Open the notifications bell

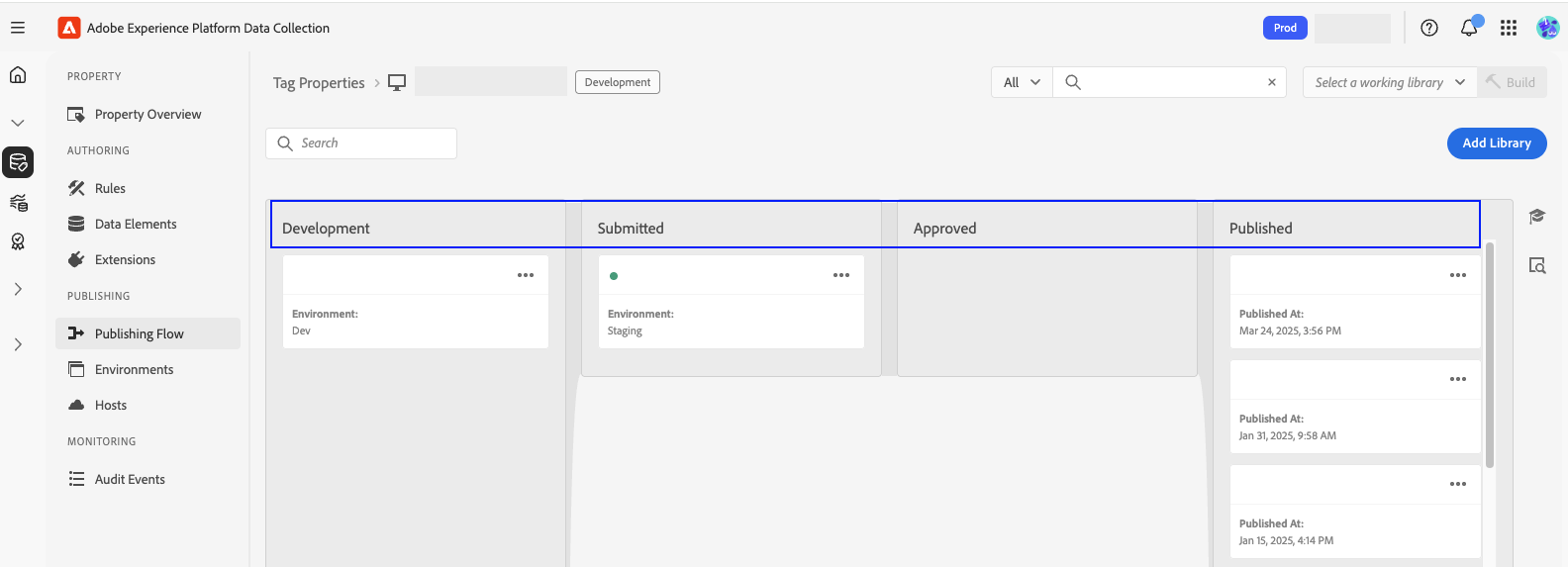tap(1469, 28)
